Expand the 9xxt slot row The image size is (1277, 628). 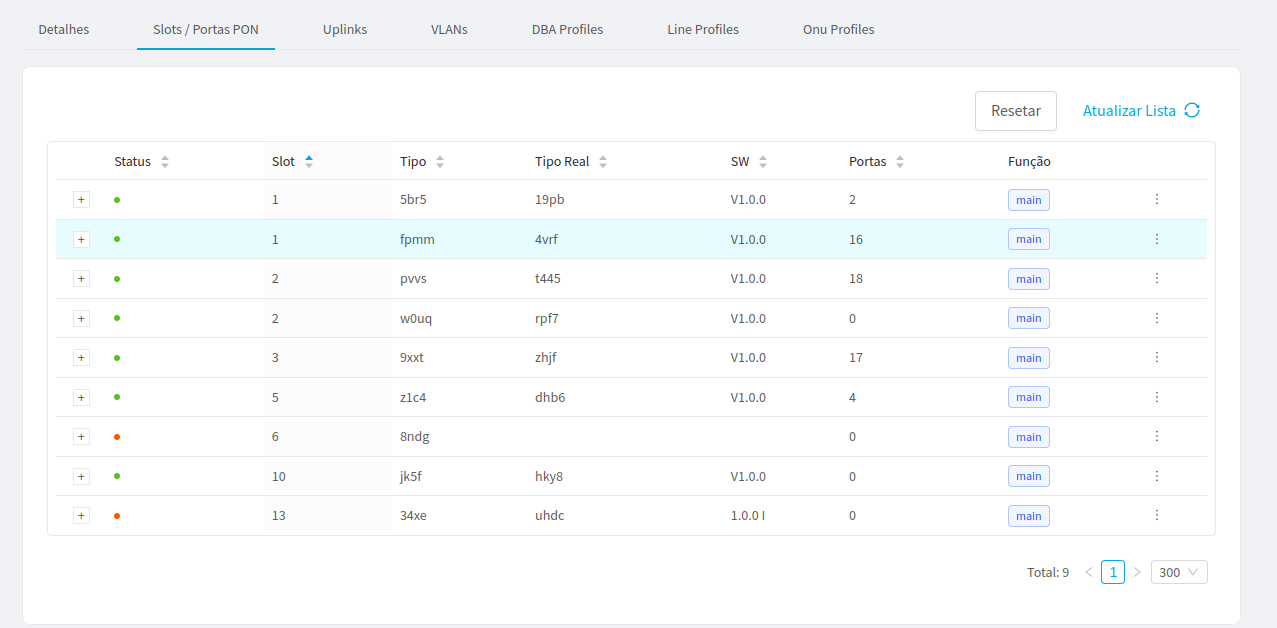pos(82,358)
